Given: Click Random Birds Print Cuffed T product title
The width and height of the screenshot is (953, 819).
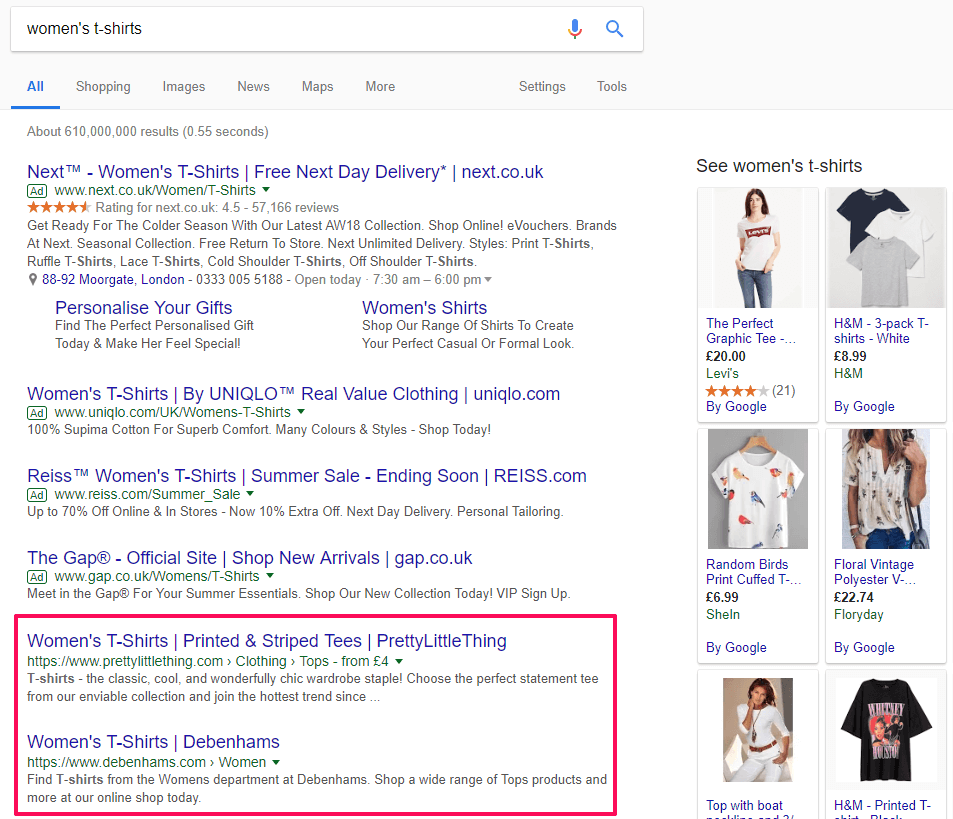Looking at the screenshot, I should (x=754, y=572).
